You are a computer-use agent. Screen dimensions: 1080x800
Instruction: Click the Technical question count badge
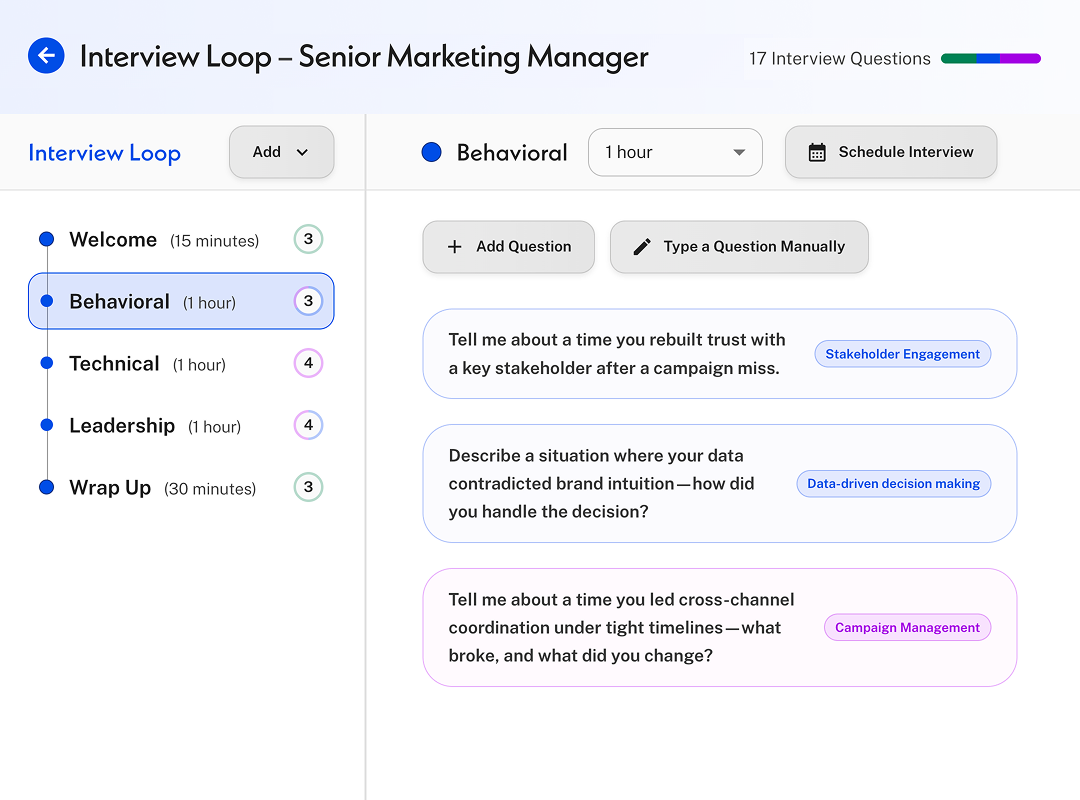(308, 363)
